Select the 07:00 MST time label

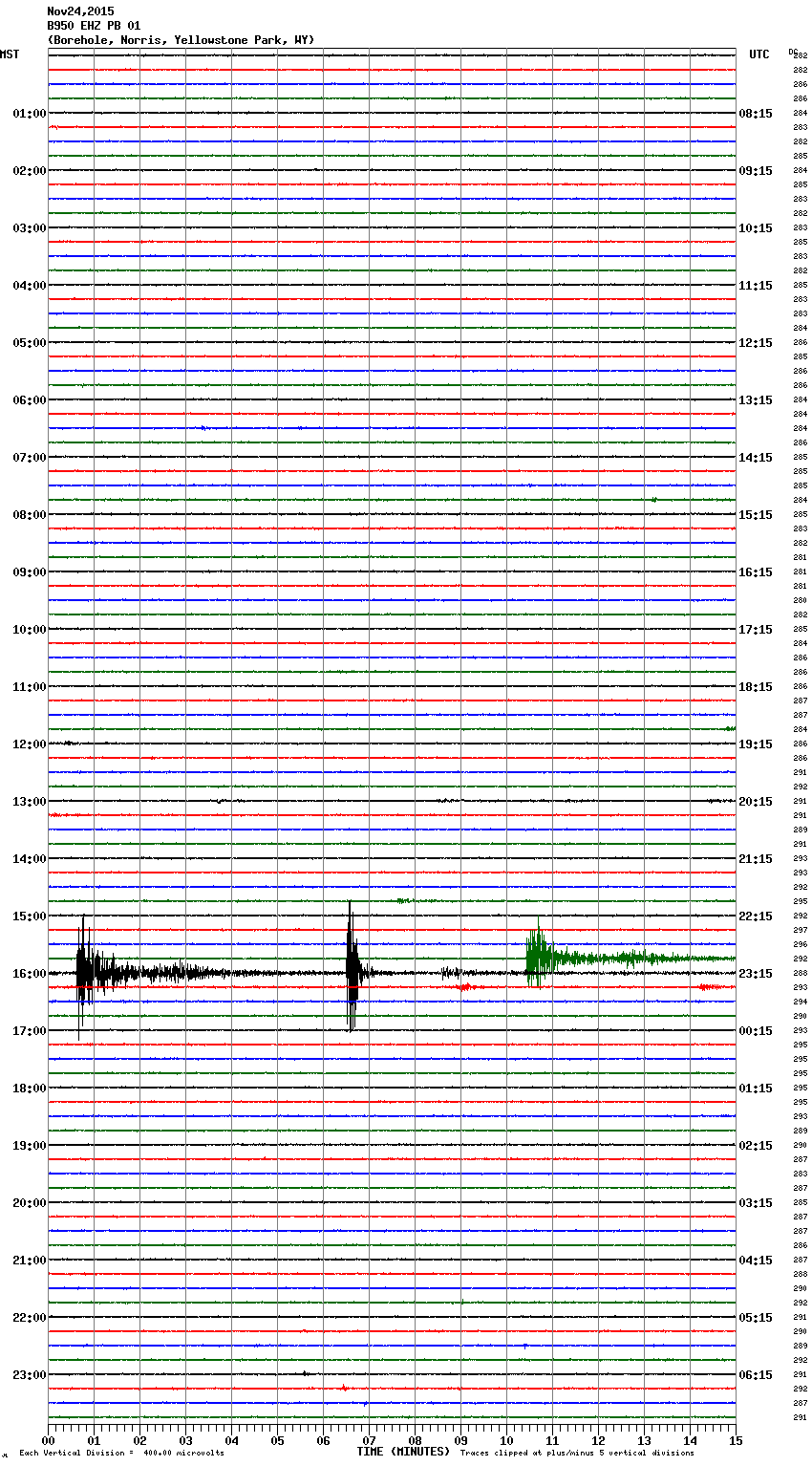(30, 458)
